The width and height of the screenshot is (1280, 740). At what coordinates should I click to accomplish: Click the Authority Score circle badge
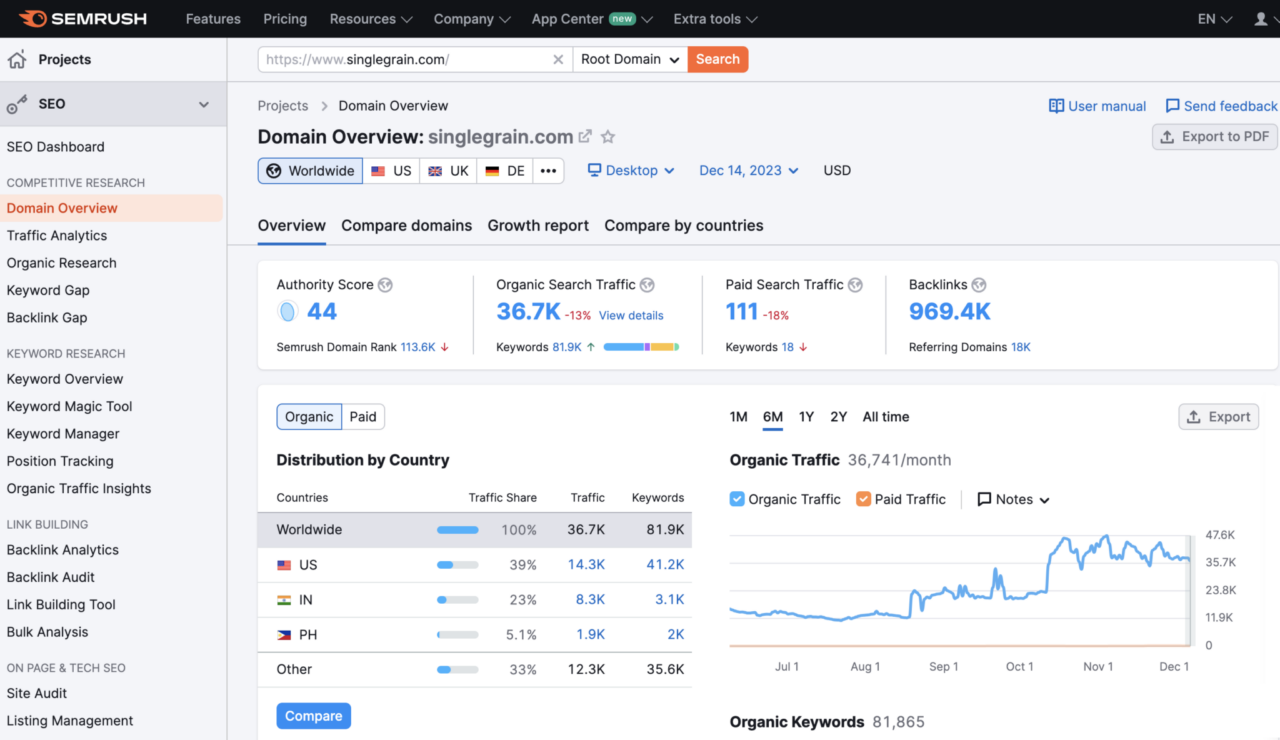point(288,312)
